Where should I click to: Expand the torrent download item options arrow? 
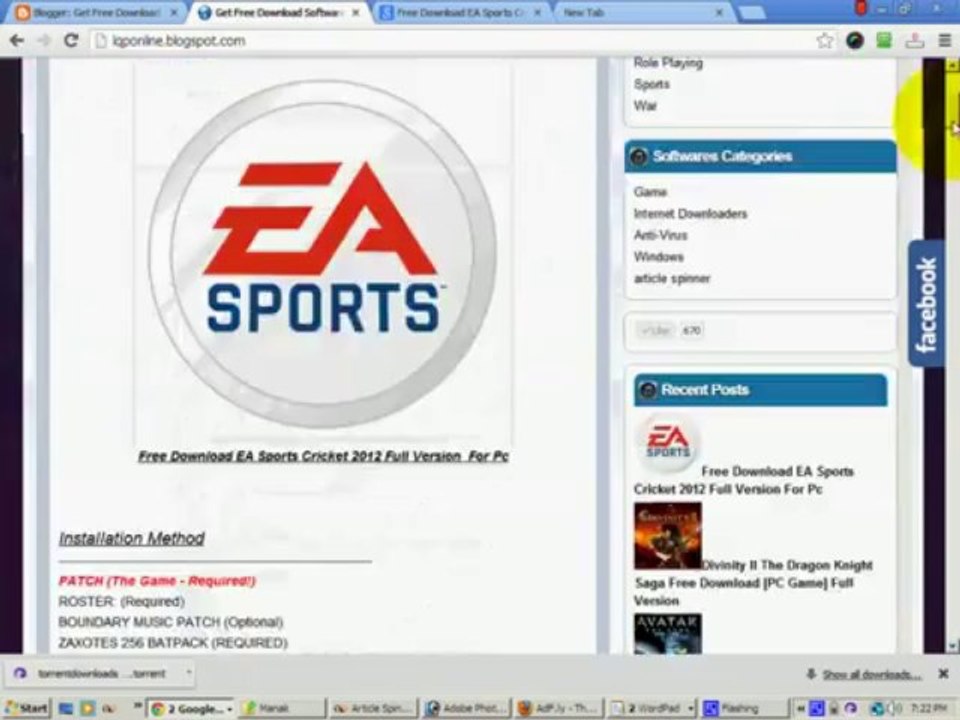(x=188, y=673)
